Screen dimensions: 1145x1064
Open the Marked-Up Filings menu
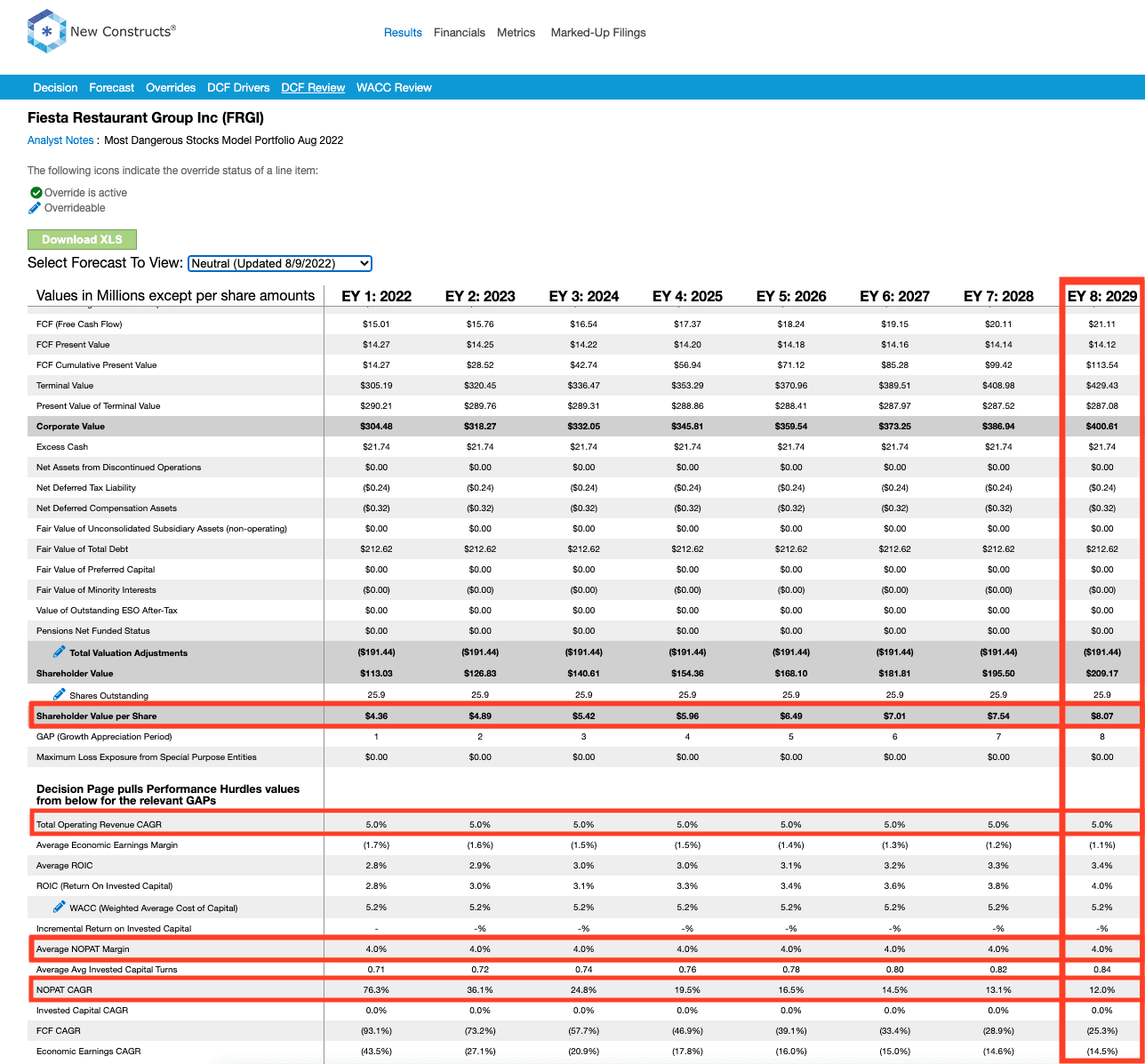tap(598, 32)
